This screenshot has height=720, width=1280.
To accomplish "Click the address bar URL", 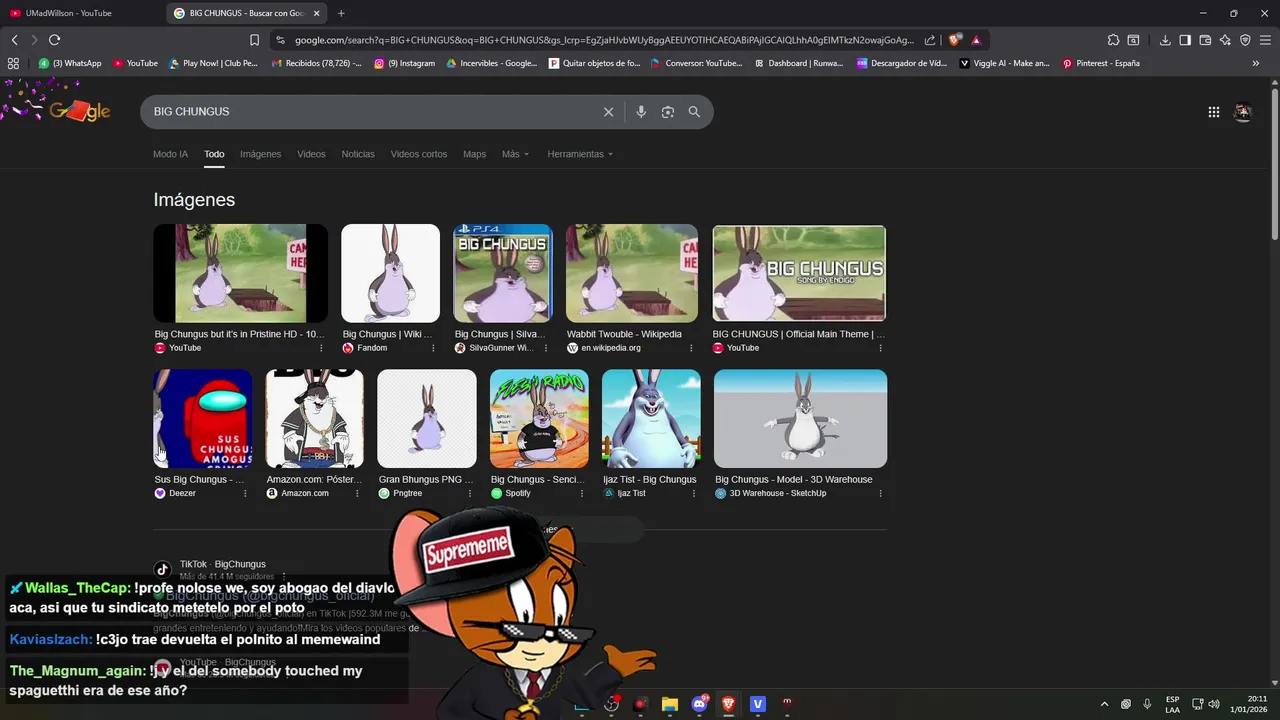I will pyautogui.click(x=604, y=40).
